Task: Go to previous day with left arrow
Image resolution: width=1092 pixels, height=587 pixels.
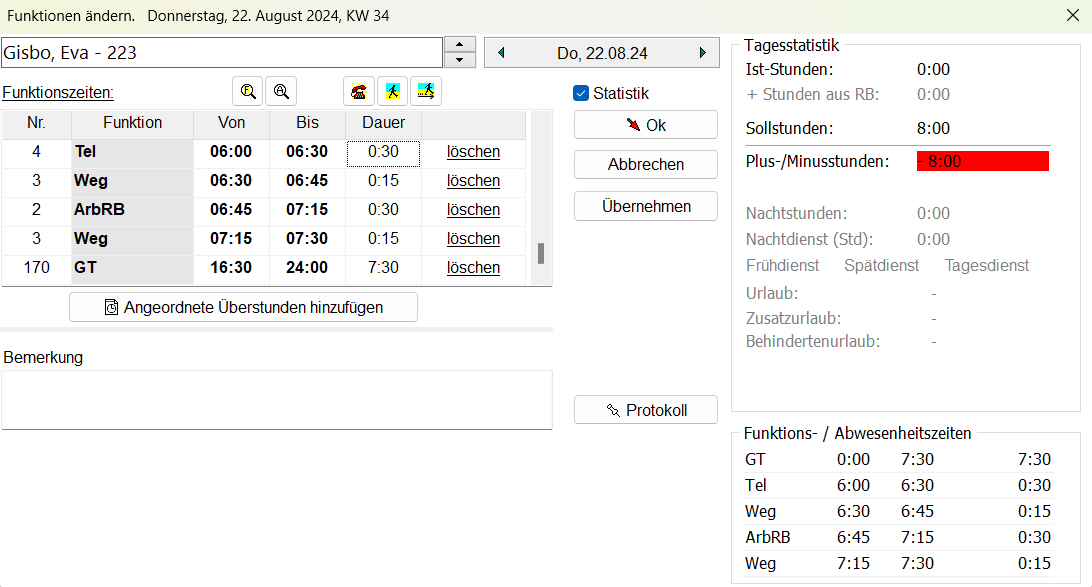Action: (501, 53)
